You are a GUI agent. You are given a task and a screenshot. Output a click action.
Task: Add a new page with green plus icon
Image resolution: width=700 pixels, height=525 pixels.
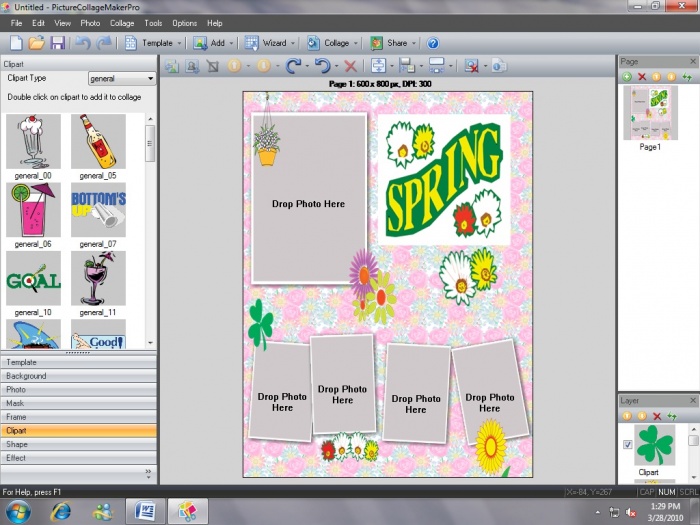[x=627, y=76]
